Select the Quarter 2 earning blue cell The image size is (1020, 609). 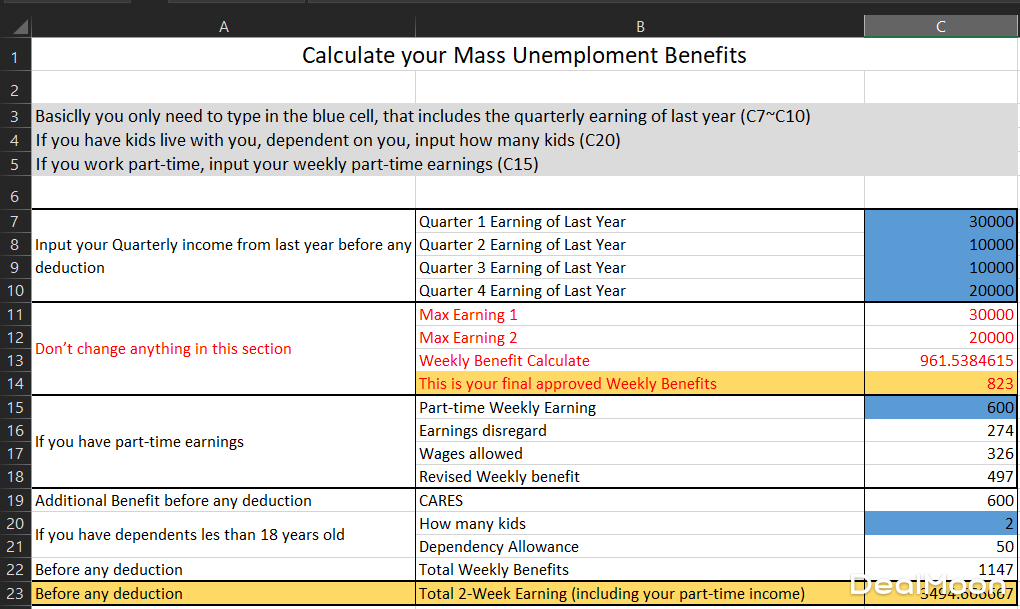[x=941, y=244]
